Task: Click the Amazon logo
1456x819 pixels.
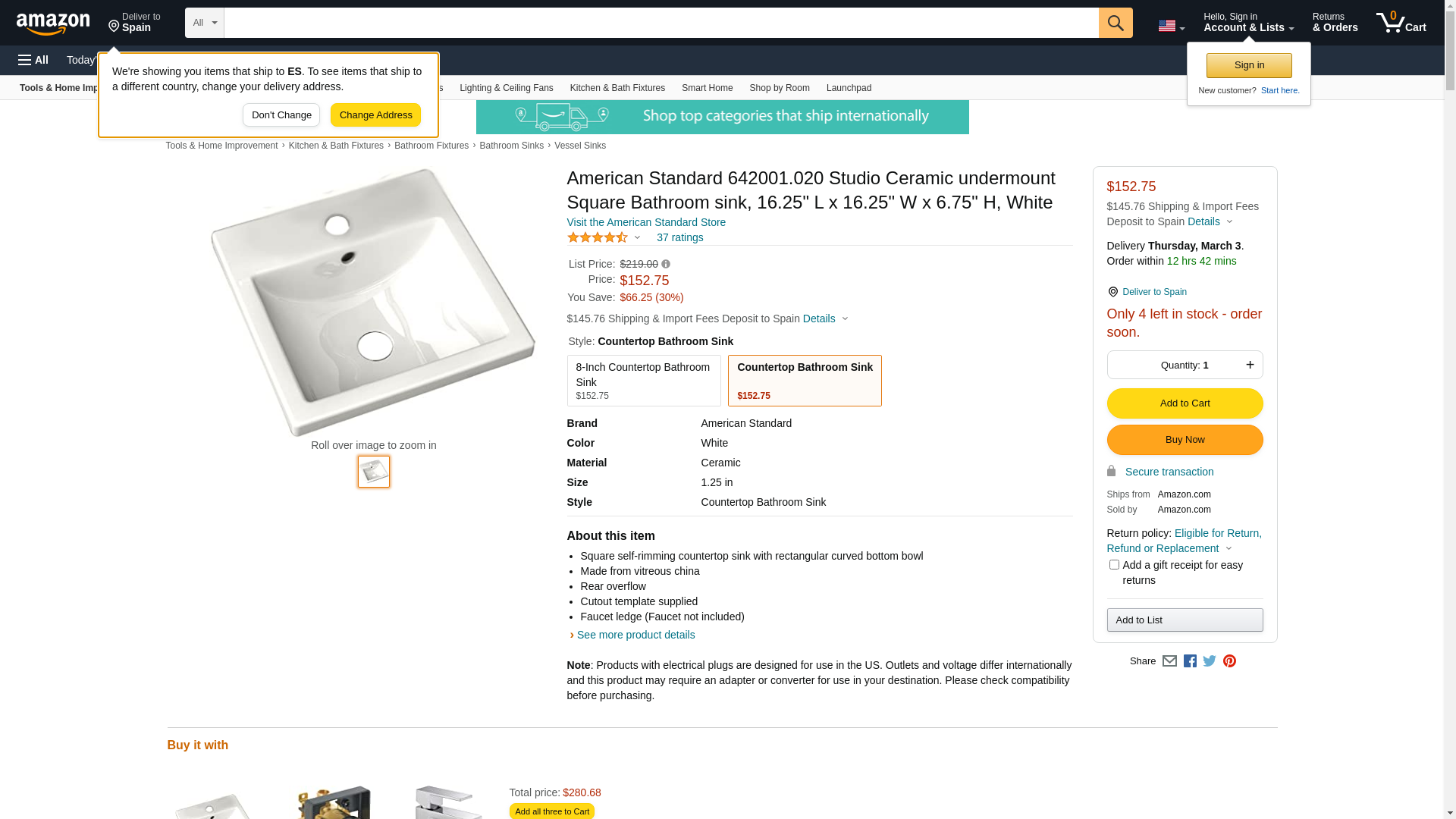Action: click(x=53, y=24)
